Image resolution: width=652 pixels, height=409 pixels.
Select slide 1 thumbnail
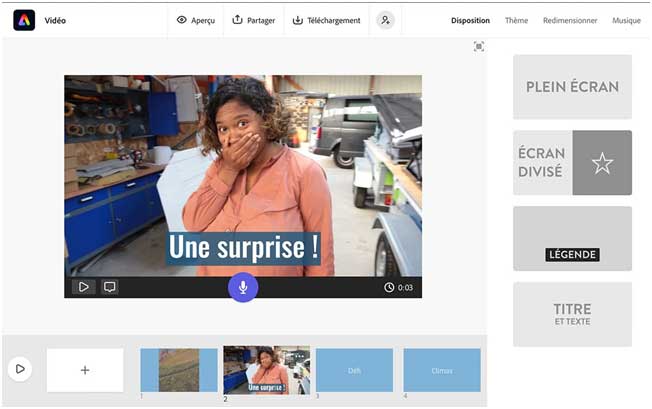pos(179,370)
